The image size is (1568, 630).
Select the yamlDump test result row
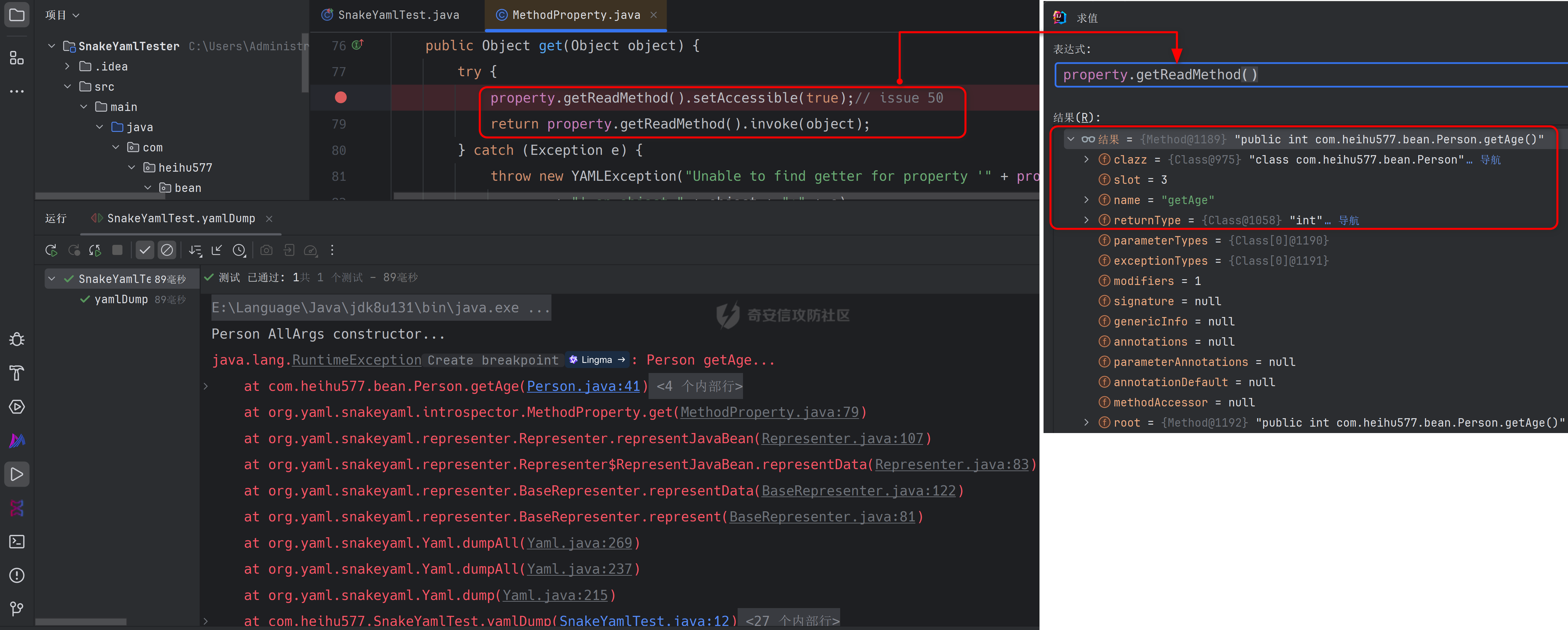click(x=122, y=299)
